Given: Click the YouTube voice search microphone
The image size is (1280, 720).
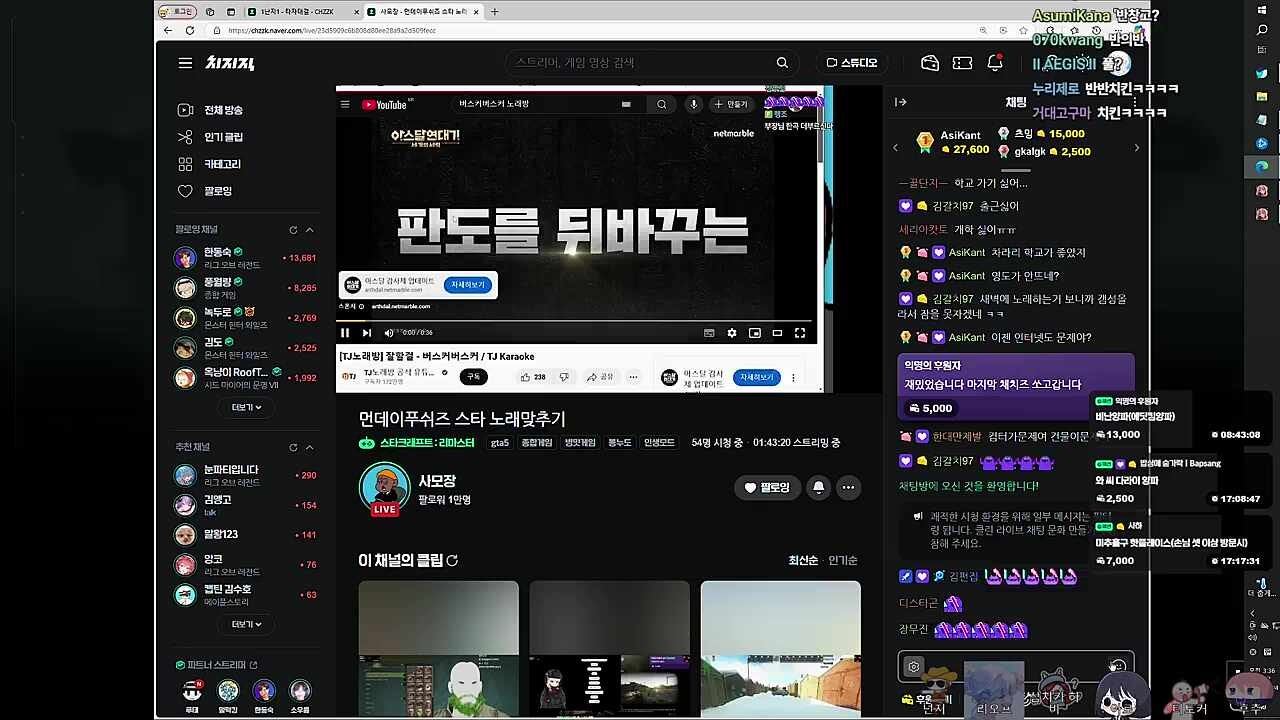Looking at the screenshot, I should (693, 104).
